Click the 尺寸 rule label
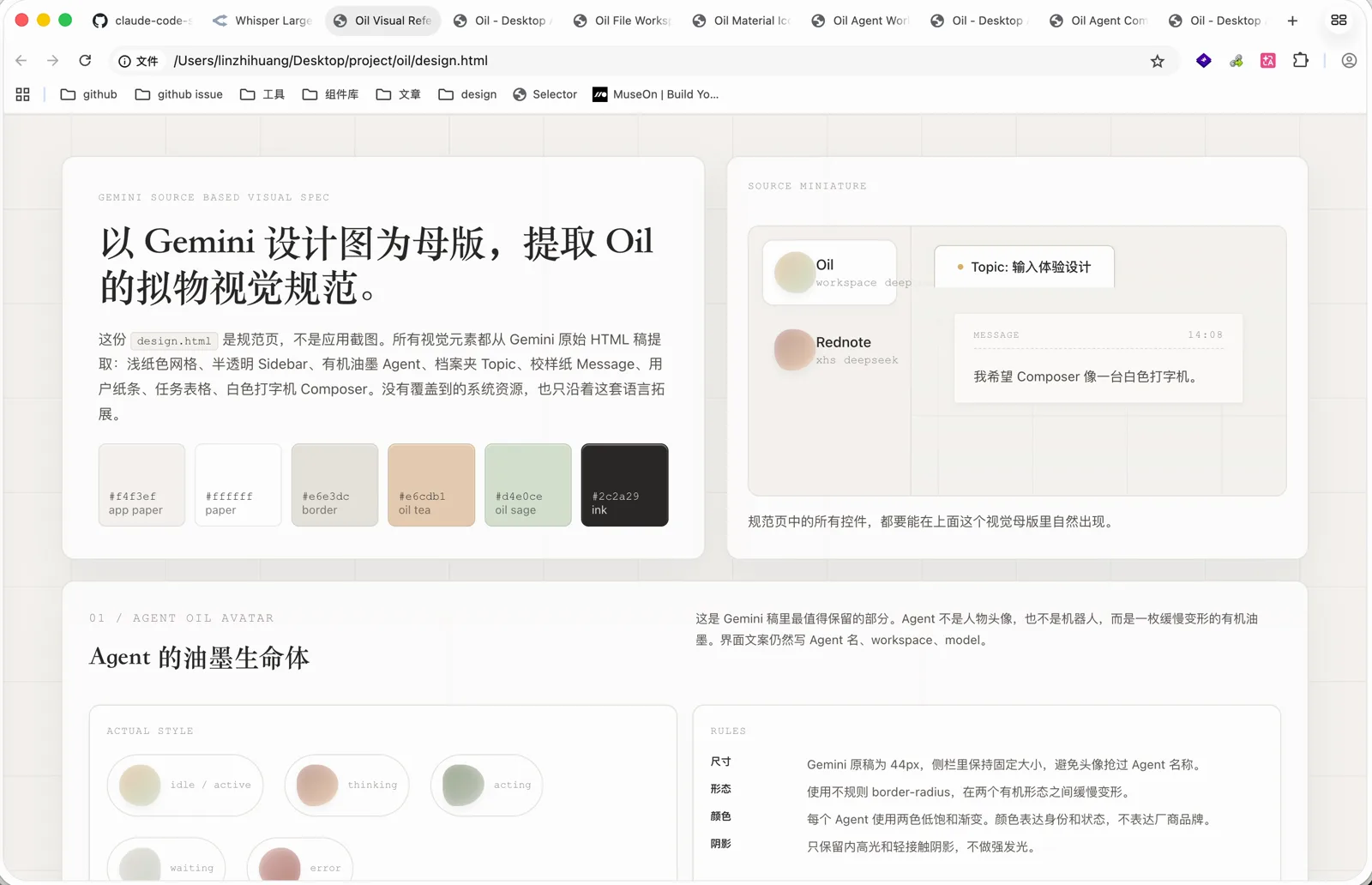This screenshot has width=1372, height=885. click(720, 762)
